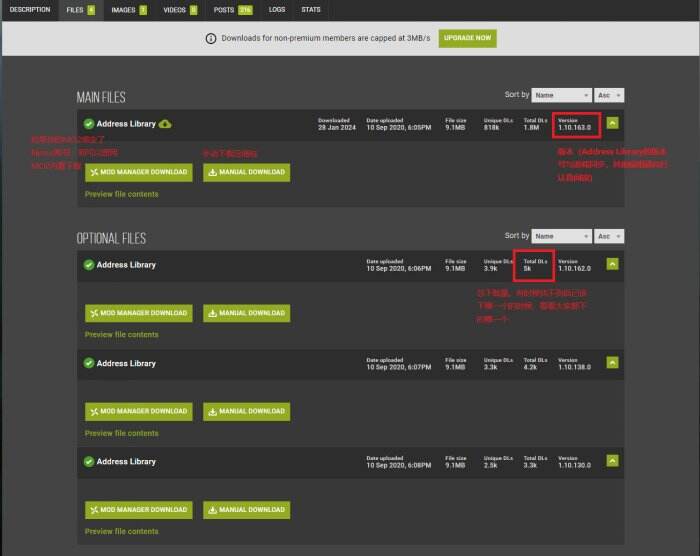Image resolution: width=700 pixels, height=556 pixels.
Task: Click Manual Download for version 1.10.163.0
Action: click(246, 172)
